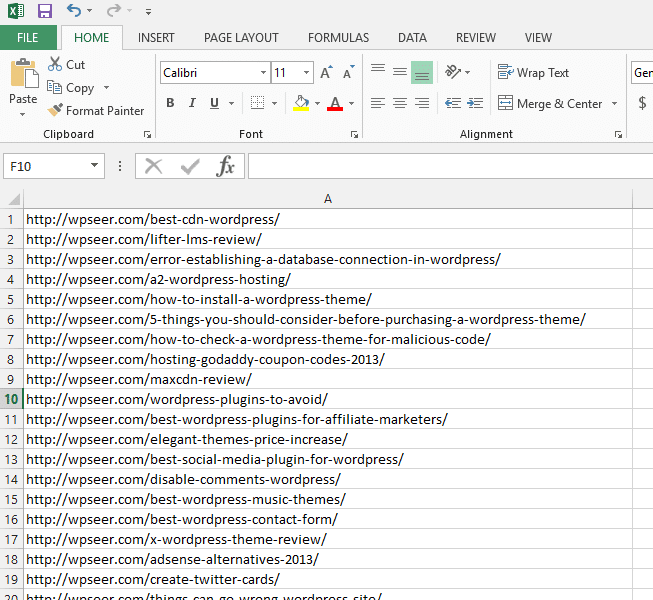
Task: Open the DATA tab
Action: (x=412, y=38)
